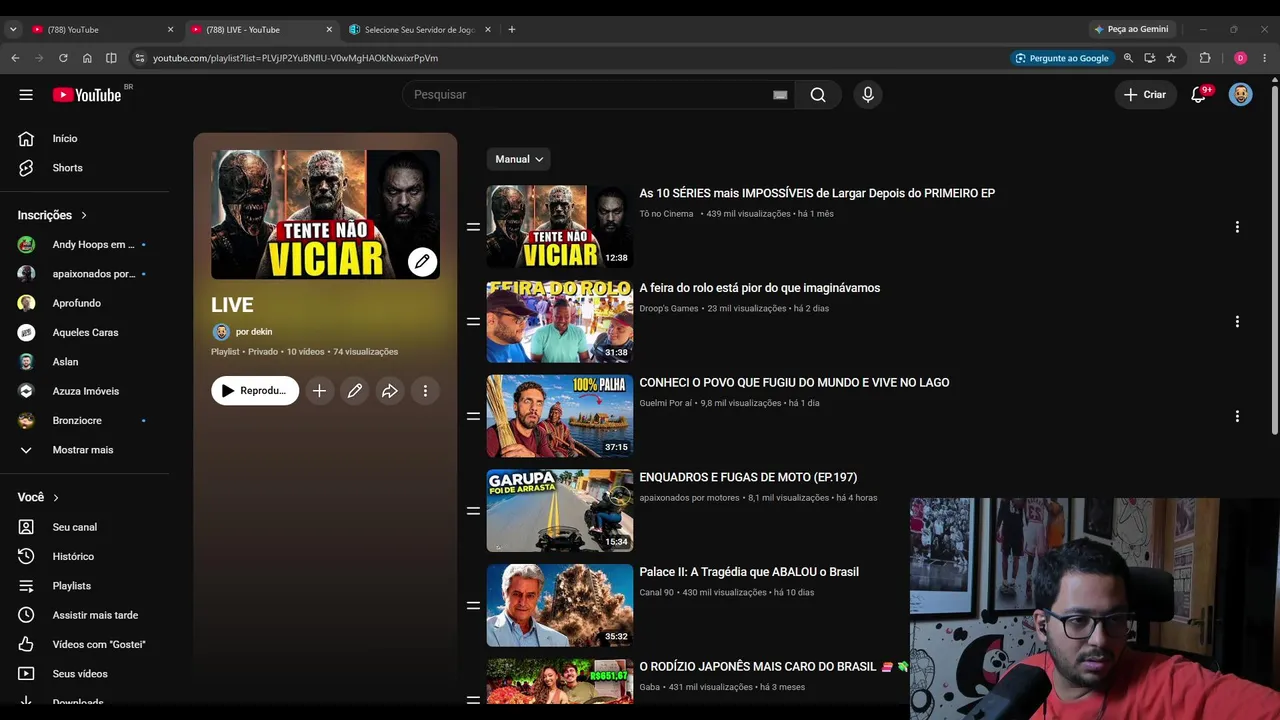The image size is (1280, 720).
Task: Open the Palace II video thumbnail
Action: (560, 606)
